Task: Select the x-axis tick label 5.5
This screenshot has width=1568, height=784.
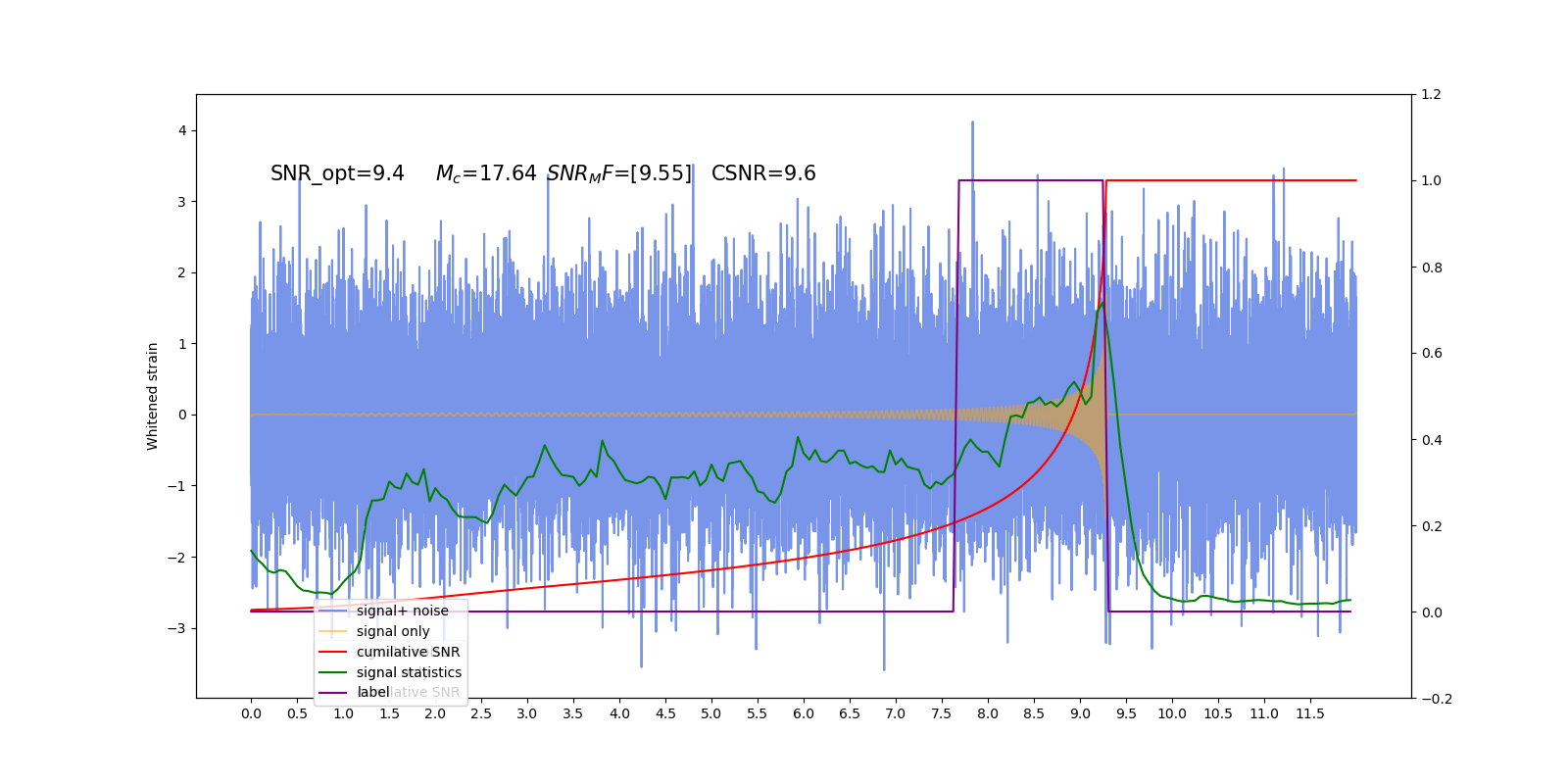Action: tap(758, 713)
